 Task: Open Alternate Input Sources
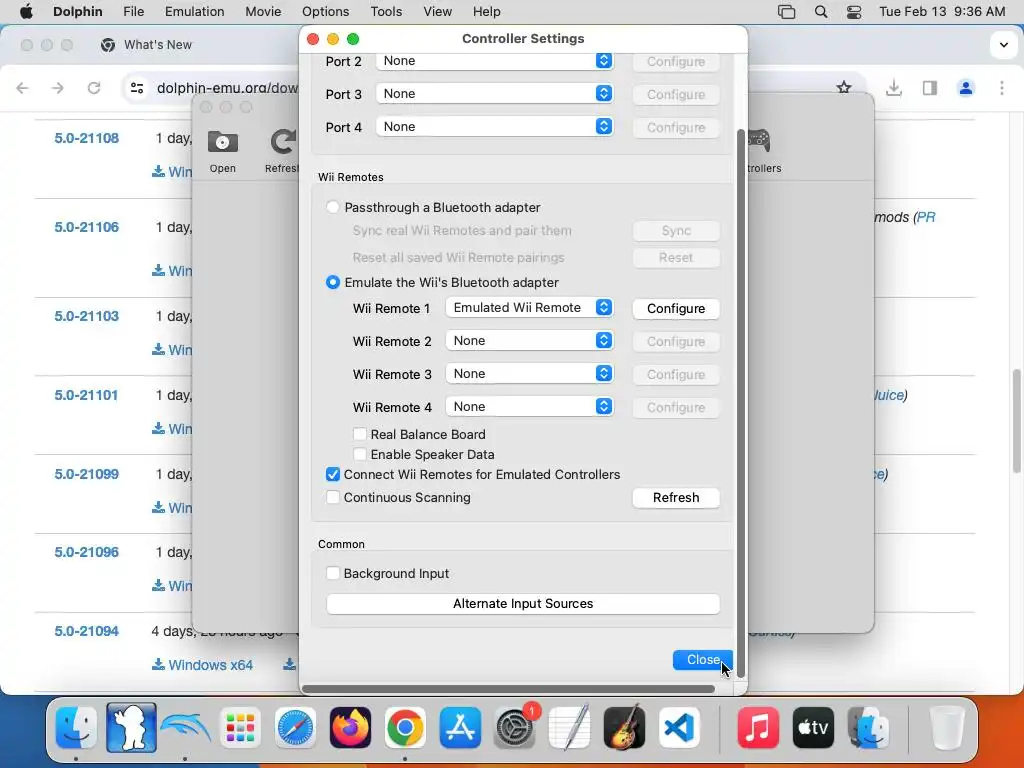[523, 603]
